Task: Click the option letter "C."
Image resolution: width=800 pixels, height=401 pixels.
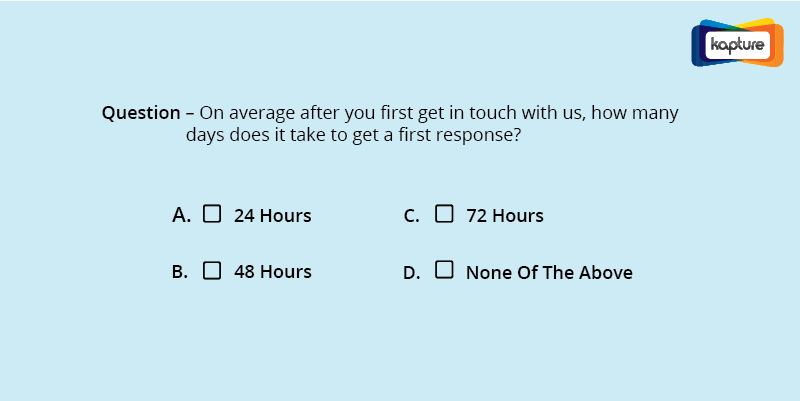Action: [x=411, y=216]
